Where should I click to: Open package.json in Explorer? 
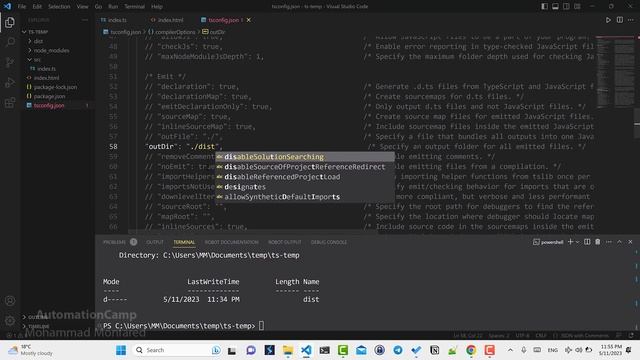(57, 96)
